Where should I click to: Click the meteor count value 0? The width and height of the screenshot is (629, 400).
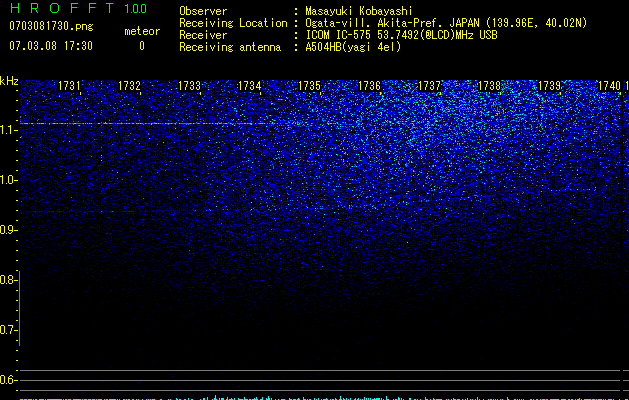coord(142,46)
